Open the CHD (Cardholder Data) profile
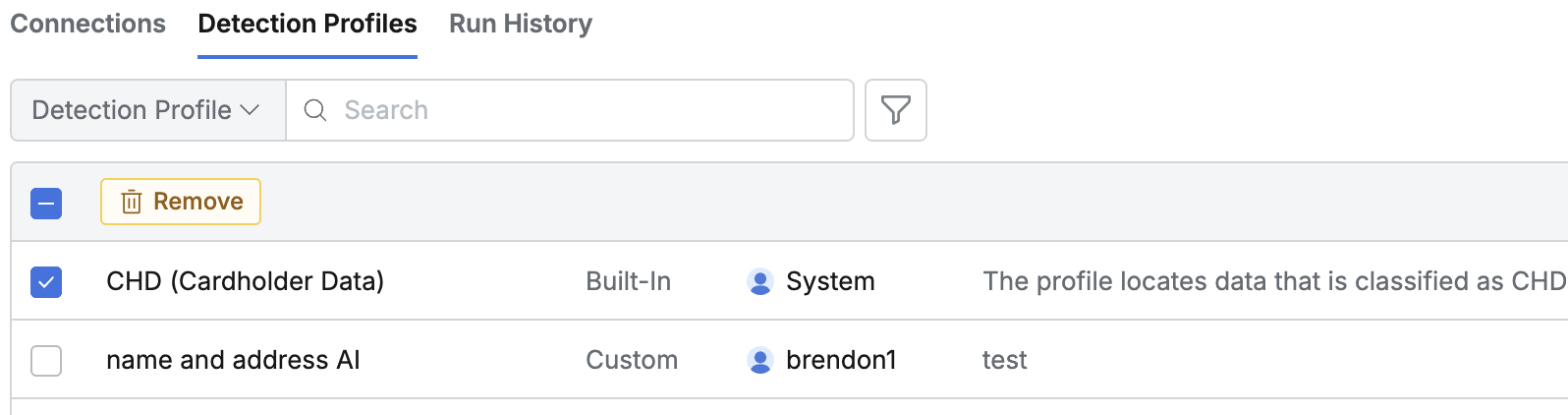 245,281
